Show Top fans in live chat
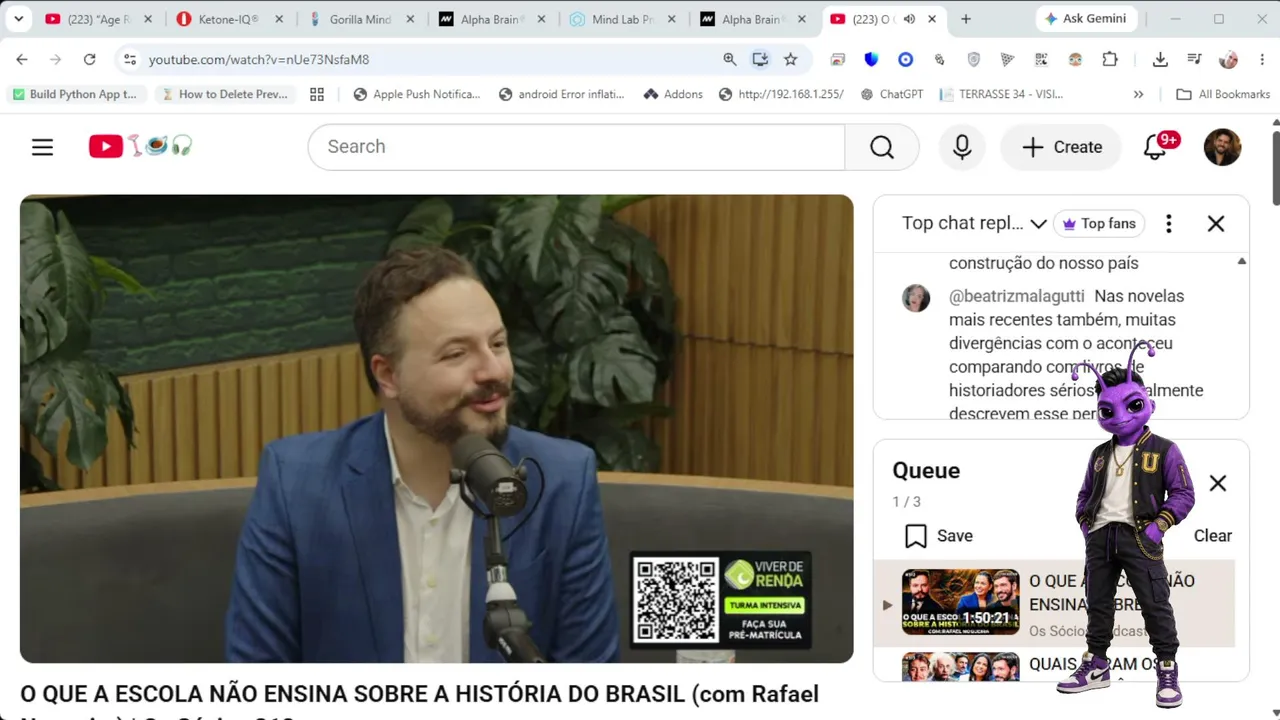 point(1099,224)
